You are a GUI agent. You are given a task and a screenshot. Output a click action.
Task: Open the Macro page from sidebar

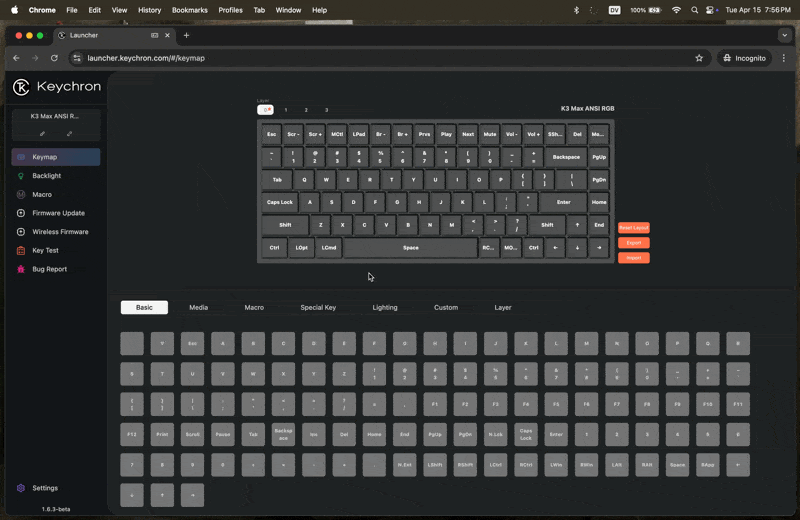[41, 195]
